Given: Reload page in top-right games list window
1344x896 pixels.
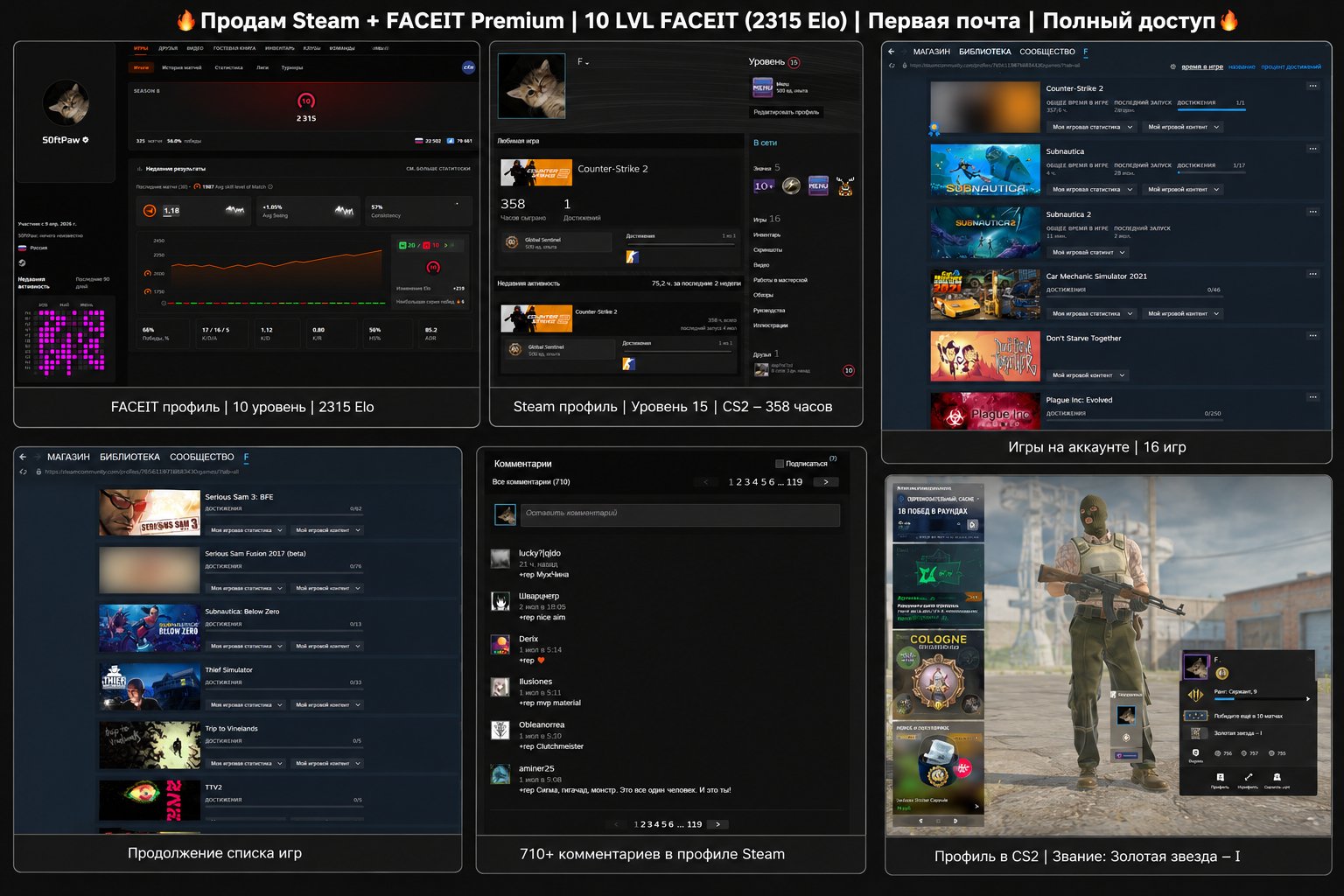Looking at the screenshot, I should 892,66.
